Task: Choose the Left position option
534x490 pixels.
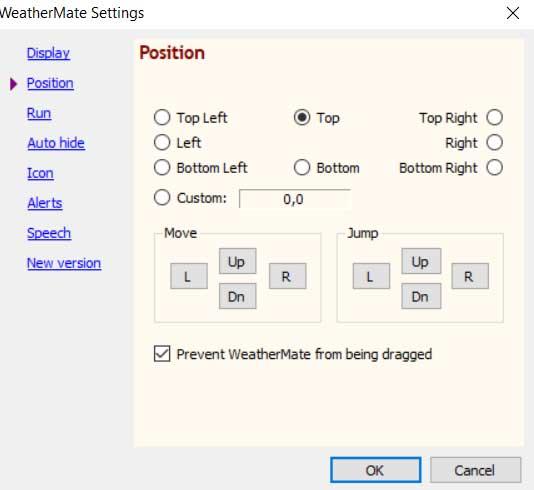Action: pos(162,142)
